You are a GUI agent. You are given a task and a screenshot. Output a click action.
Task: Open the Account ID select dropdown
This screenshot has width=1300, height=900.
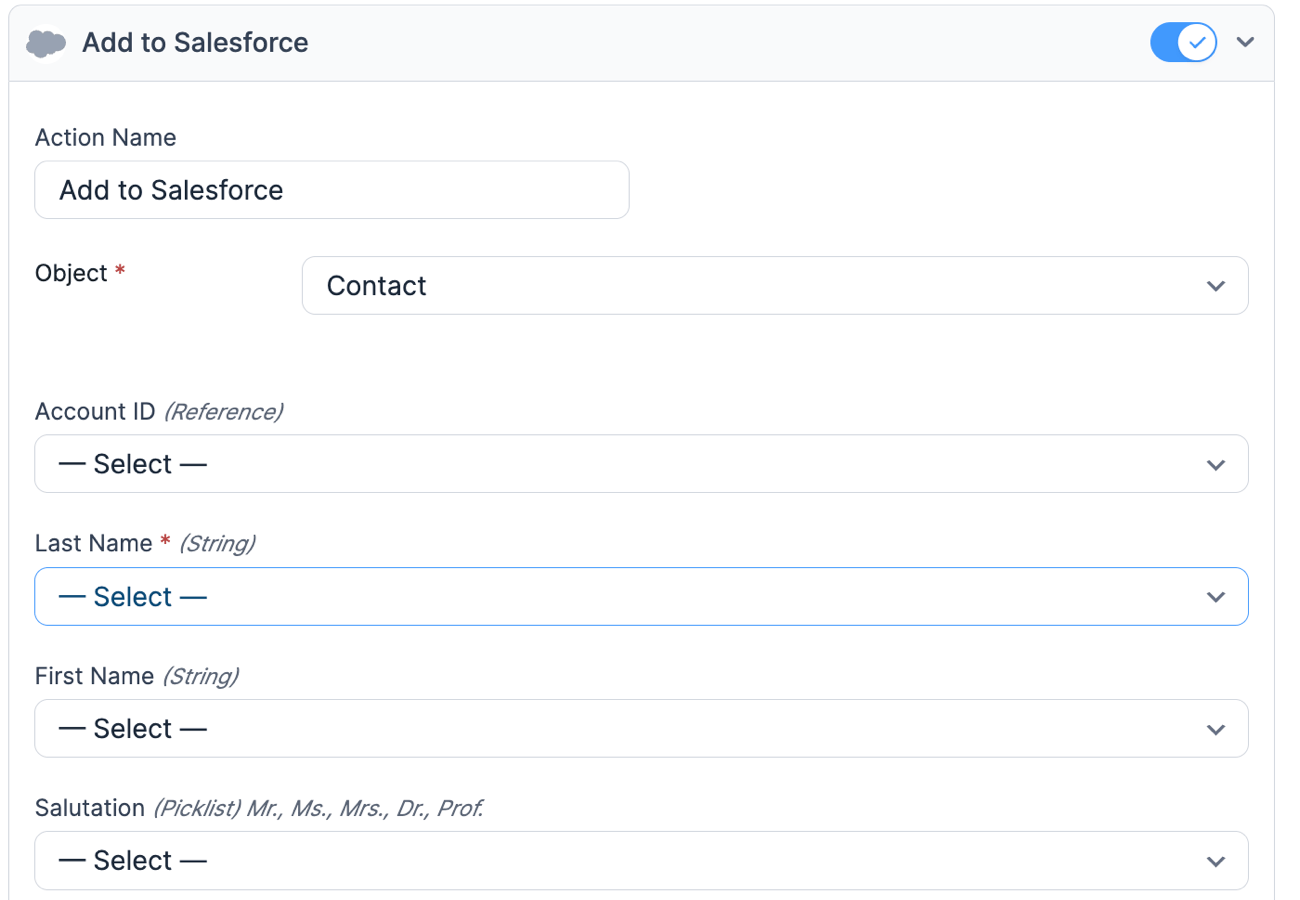click(x=641, y=464)
